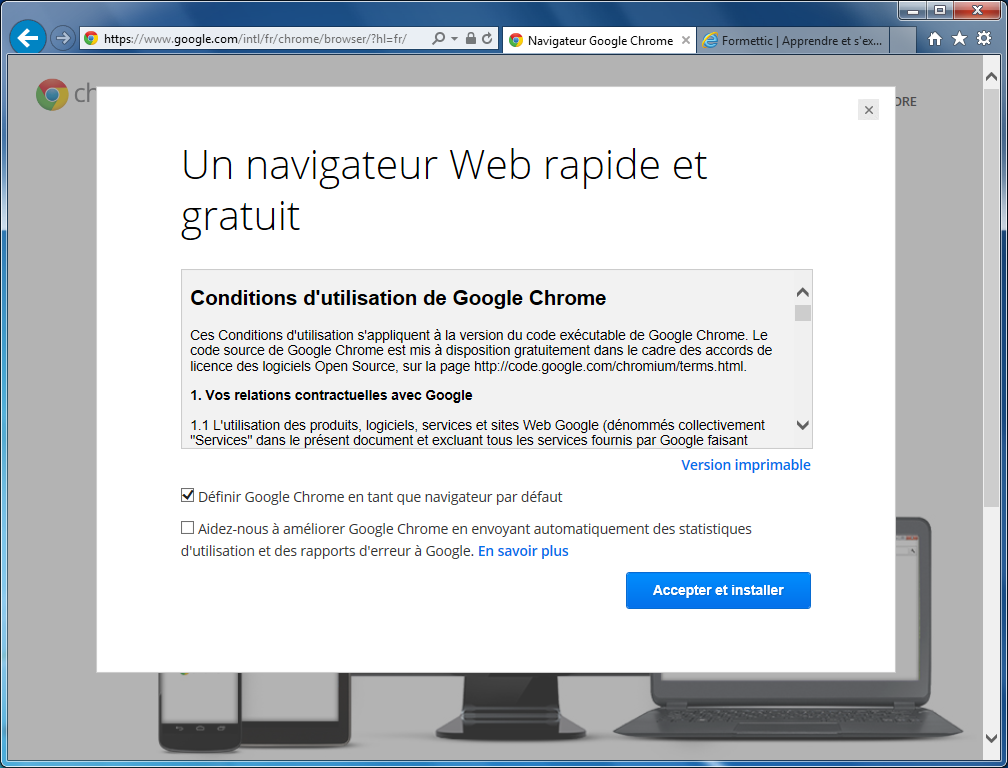1008x768 pixels.
Task: Click the browser Forward arrow button
Action: tap(62, 39)
